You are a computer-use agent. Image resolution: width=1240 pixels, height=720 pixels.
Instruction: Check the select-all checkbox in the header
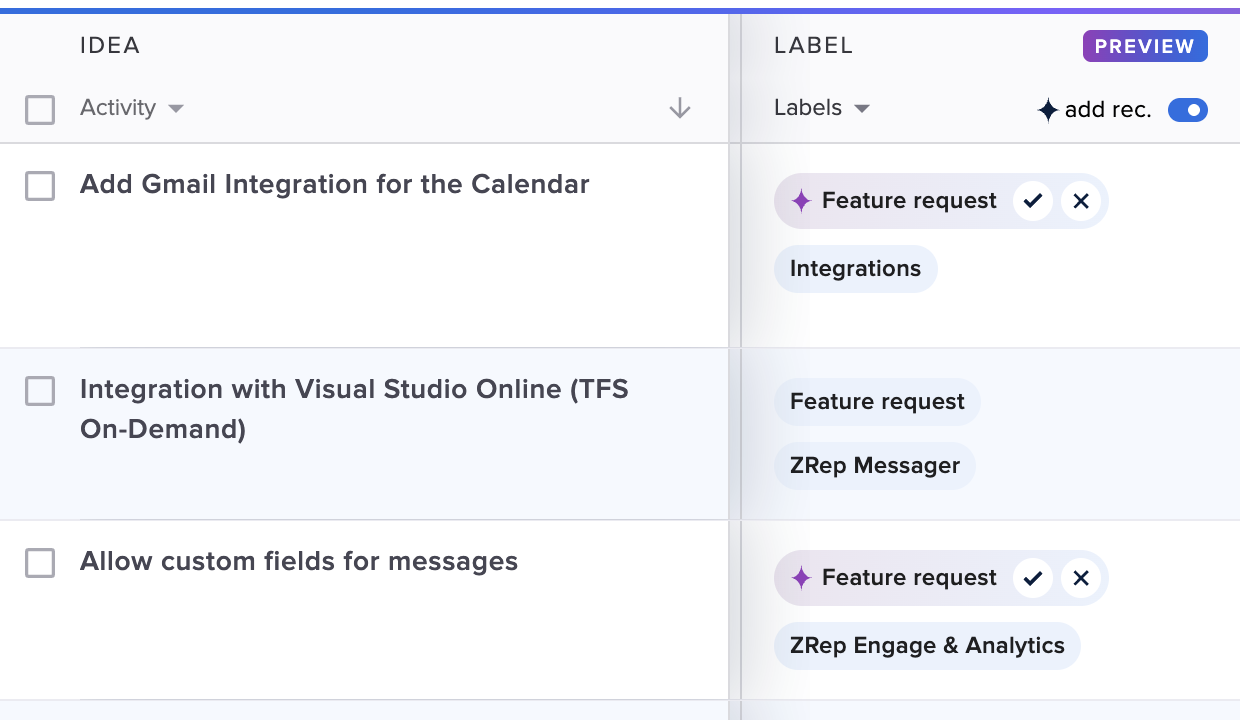(40, 110)
